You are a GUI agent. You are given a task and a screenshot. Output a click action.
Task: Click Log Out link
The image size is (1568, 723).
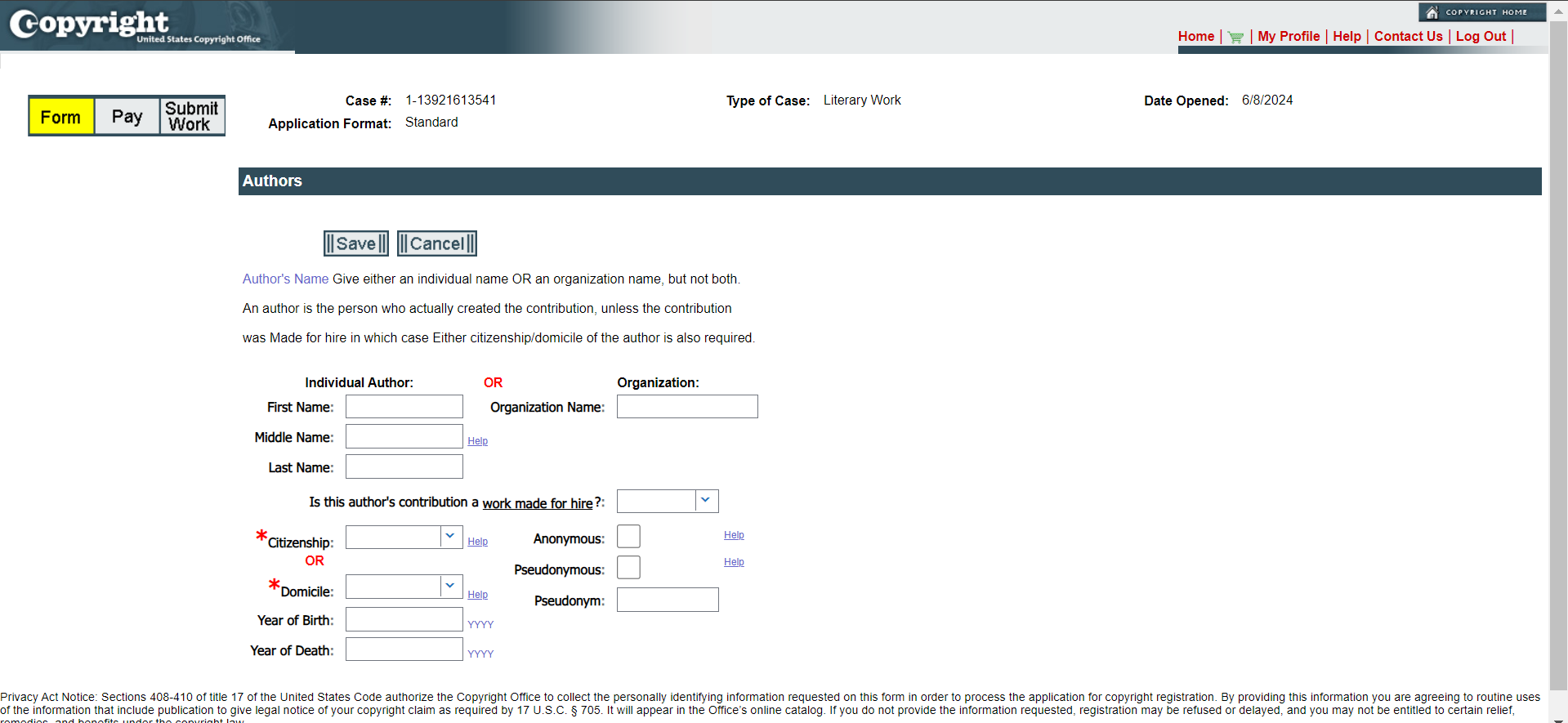click(x=1481, y=37)
